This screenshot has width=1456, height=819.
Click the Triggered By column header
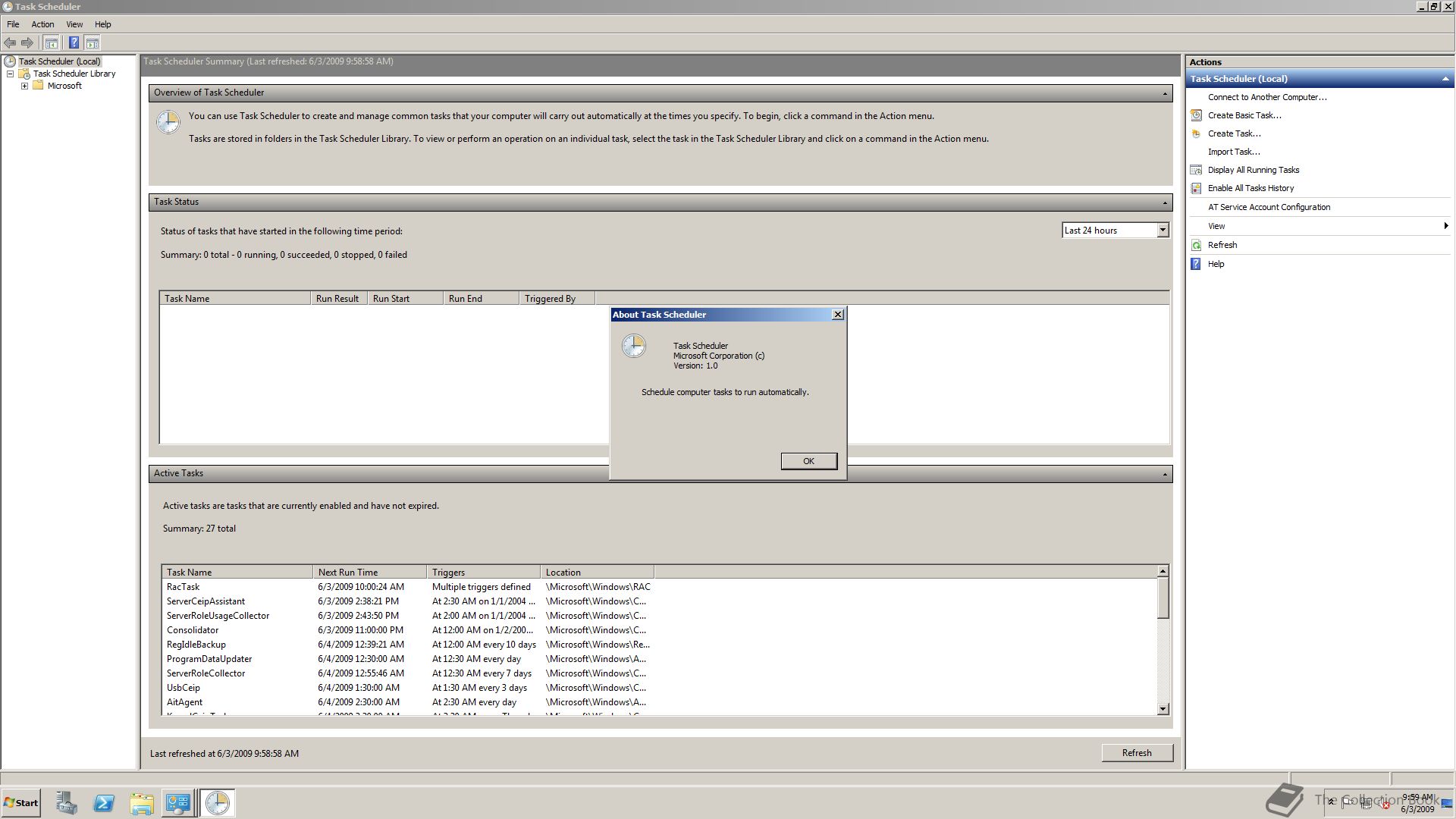pos(557,299)
